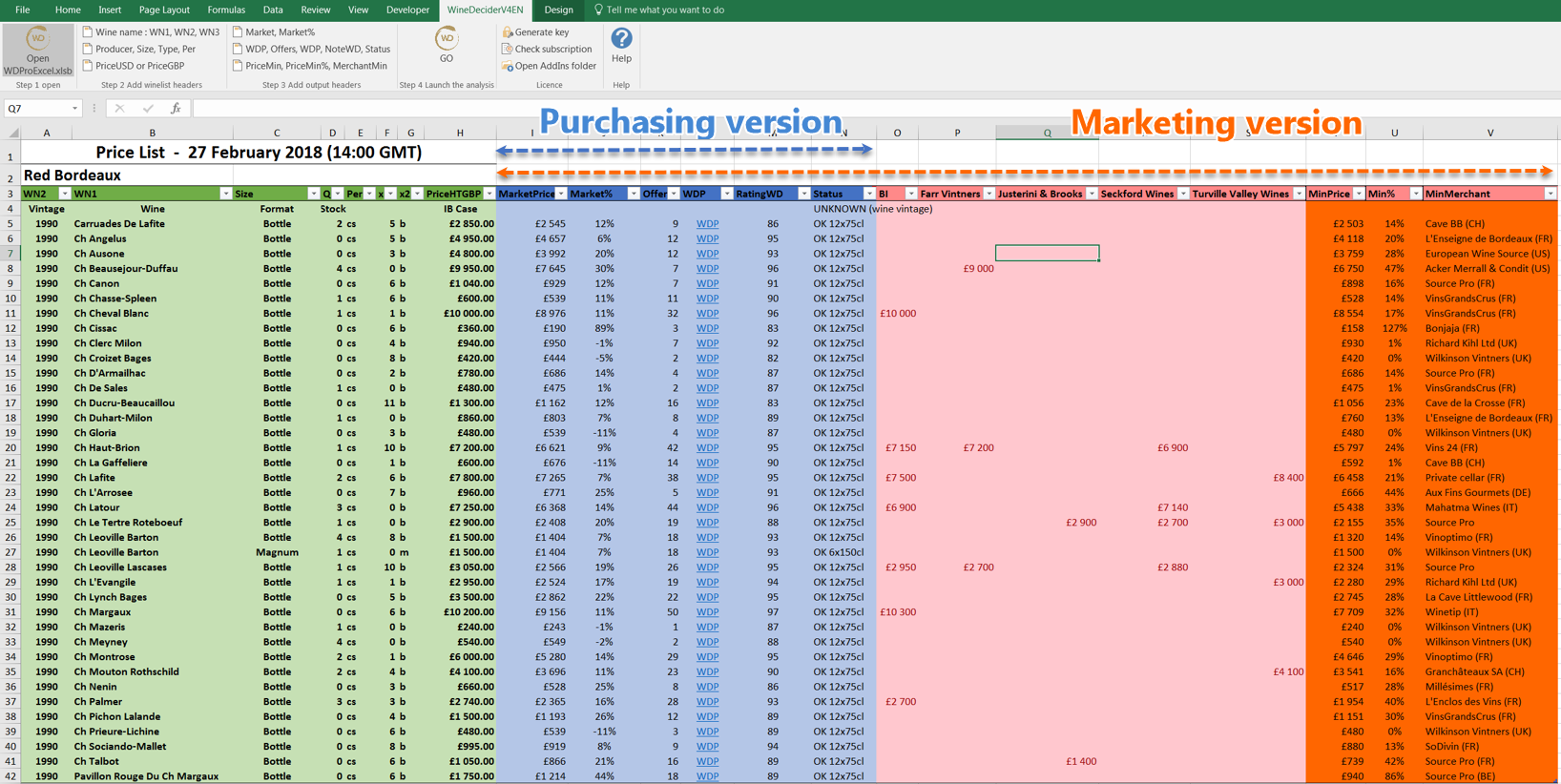1561x784 pixels.
Task: Open Insert Function fx dialog
Action: tap(176, 109)
